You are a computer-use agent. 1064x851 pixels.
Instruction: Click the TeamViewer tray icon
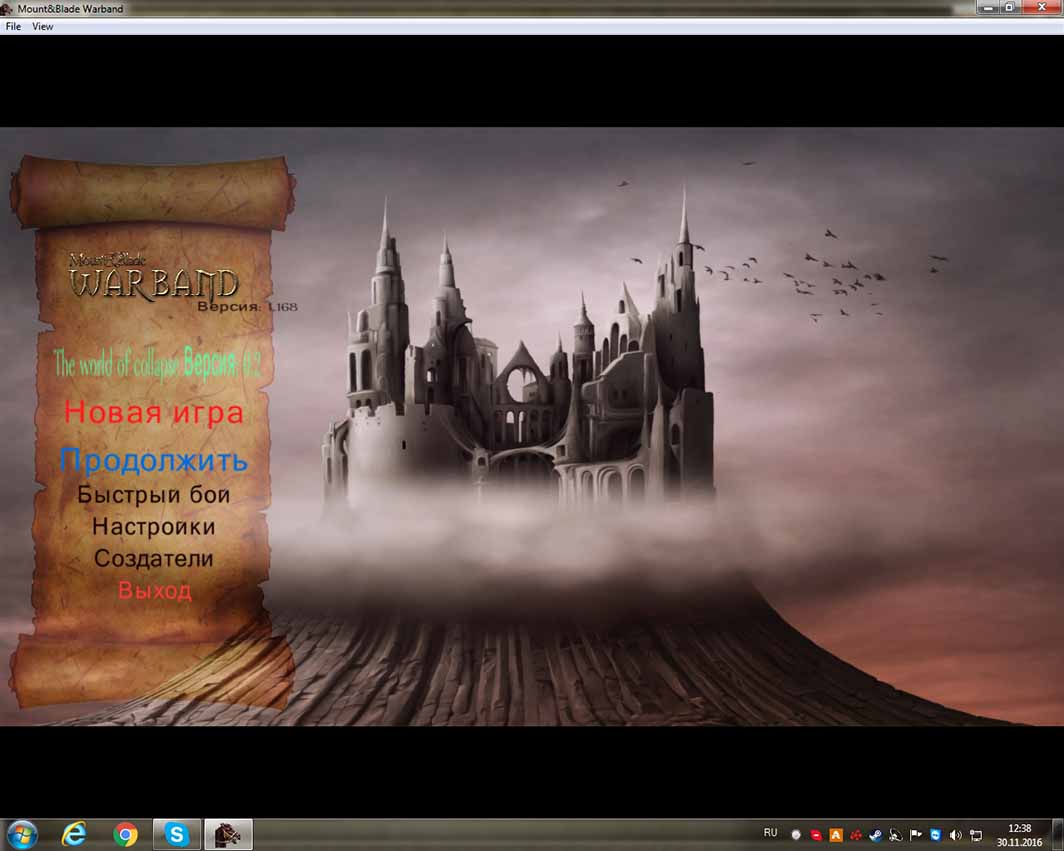935,834
